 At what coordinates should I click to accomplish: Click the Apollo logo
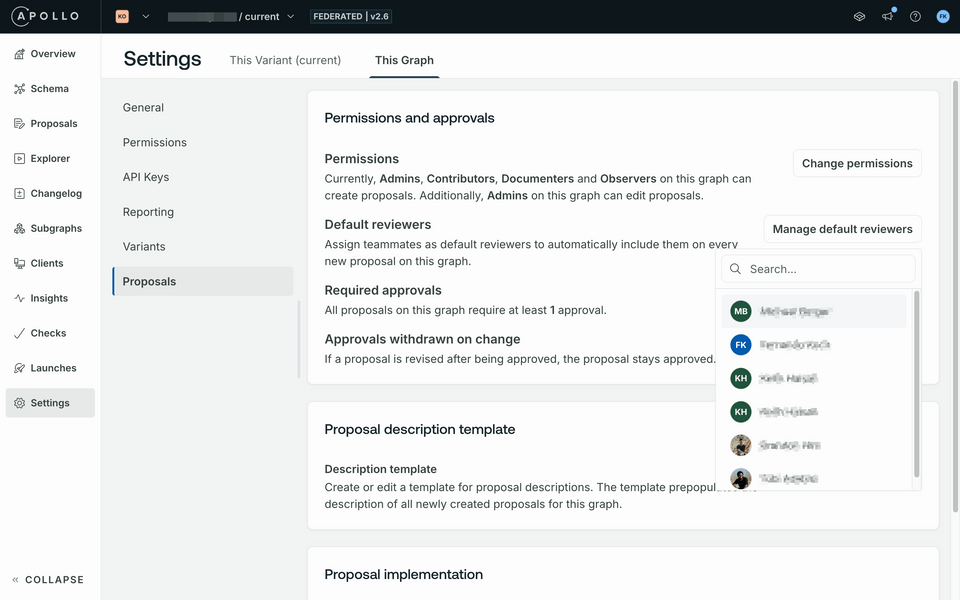point(46,16)
